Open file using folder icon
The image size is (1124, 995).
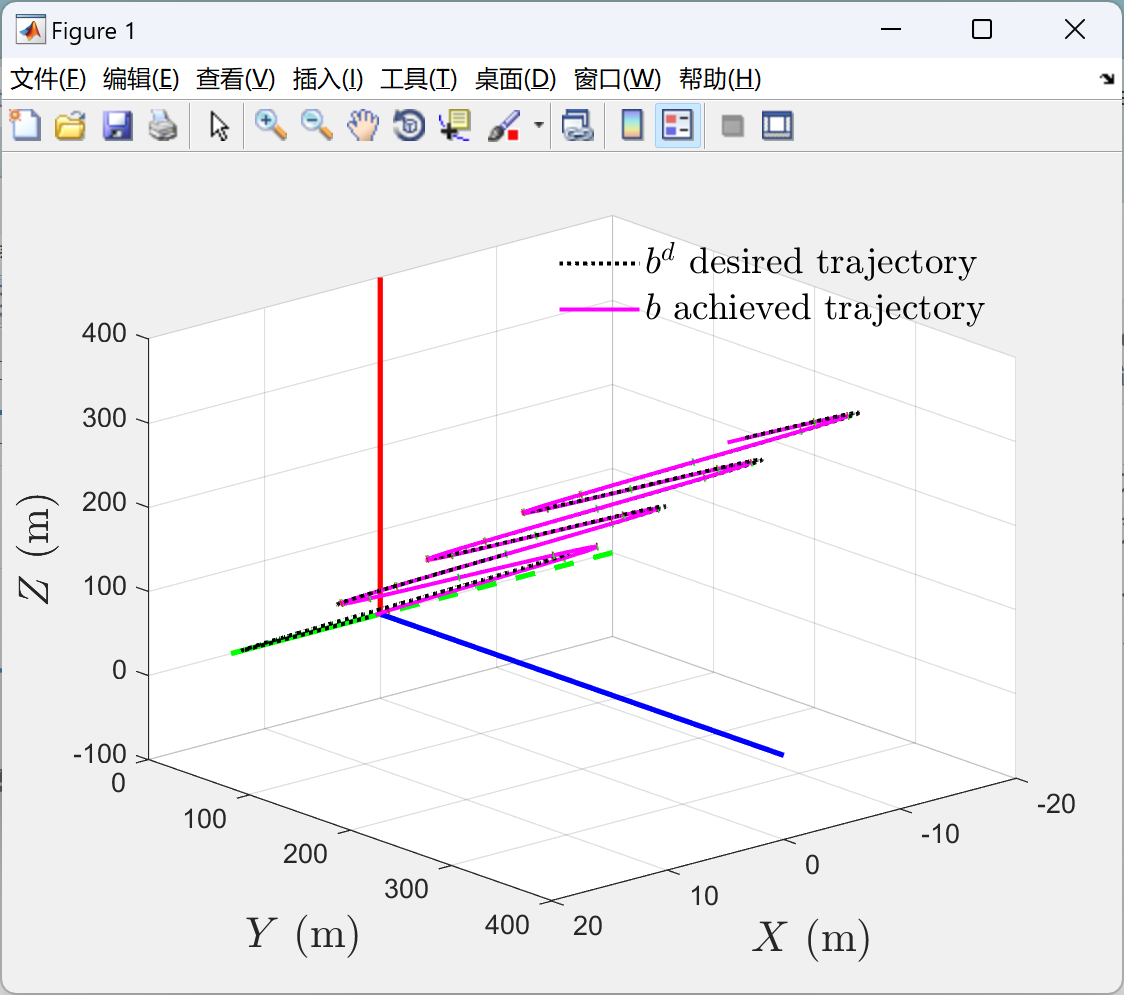(x=70, y=125)
